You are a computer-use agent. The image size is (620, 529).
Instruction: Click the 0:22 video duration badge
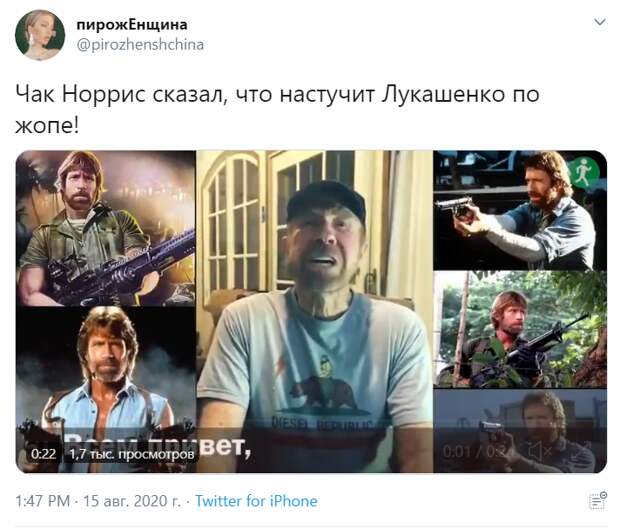click(43, 453)
